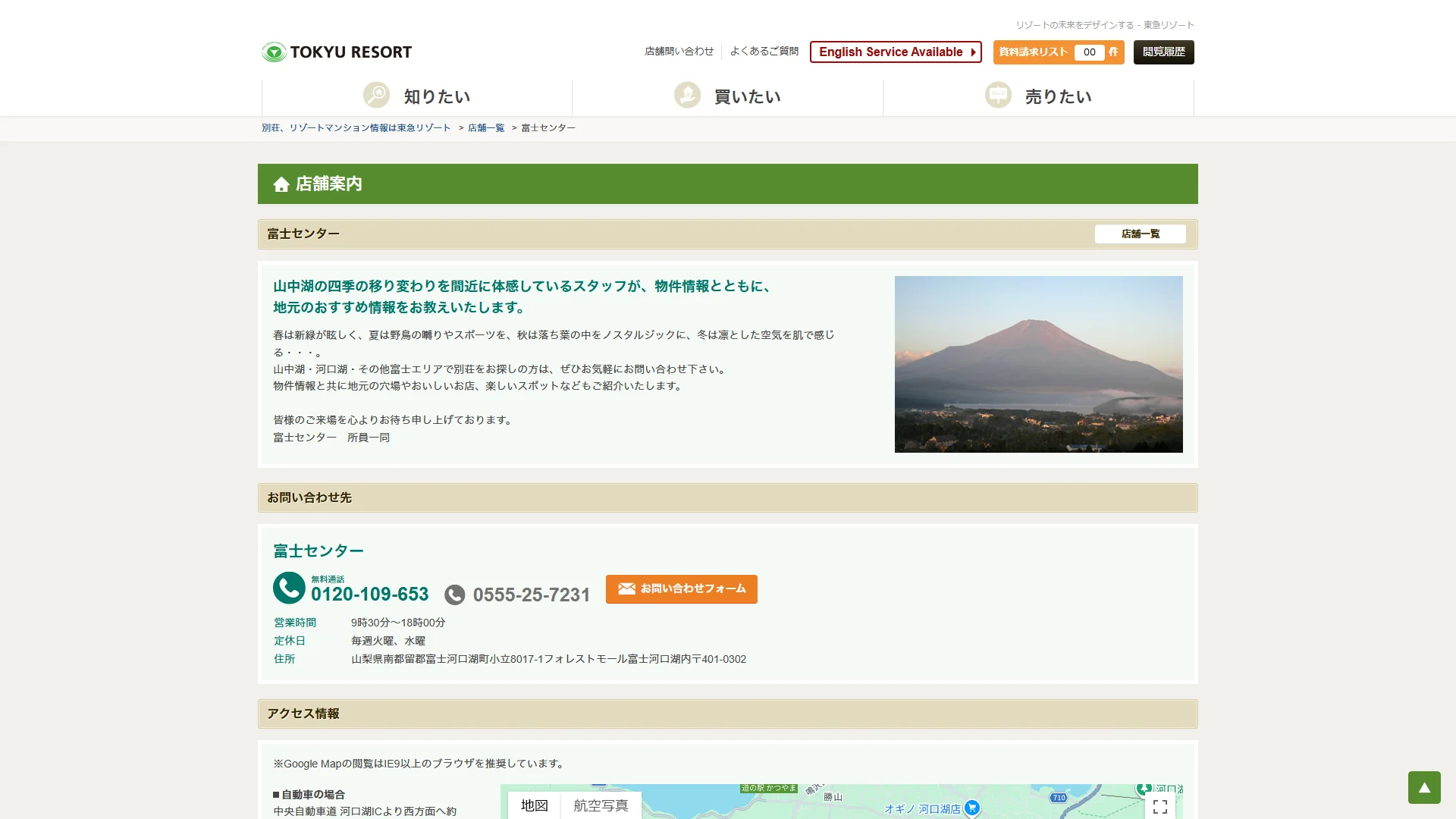Select the 売りたい navigation menu

click(x=1039, y=96)
